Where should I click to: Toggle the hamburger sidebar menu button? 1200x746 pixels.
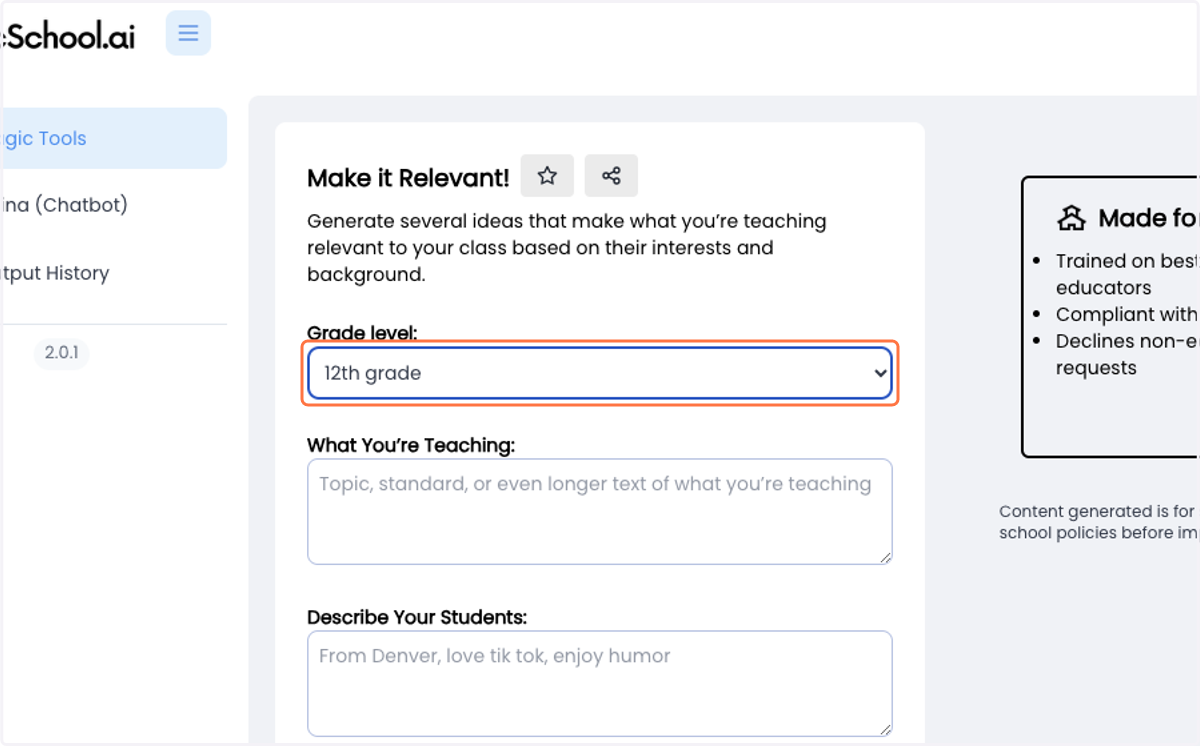click(x=188, y=33)
